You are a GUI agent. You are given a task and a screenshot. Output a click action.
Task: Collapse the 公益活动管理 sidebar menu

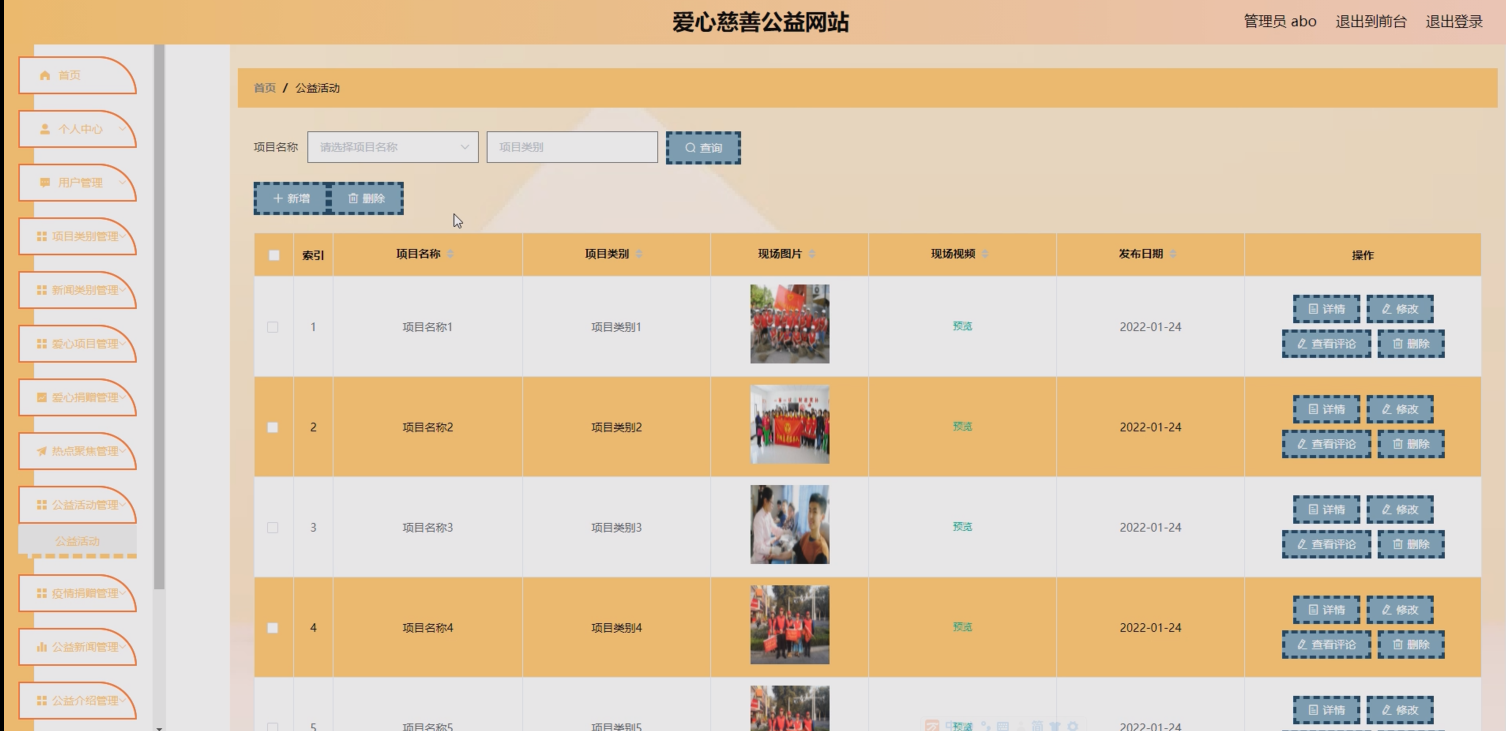(77, 505)
